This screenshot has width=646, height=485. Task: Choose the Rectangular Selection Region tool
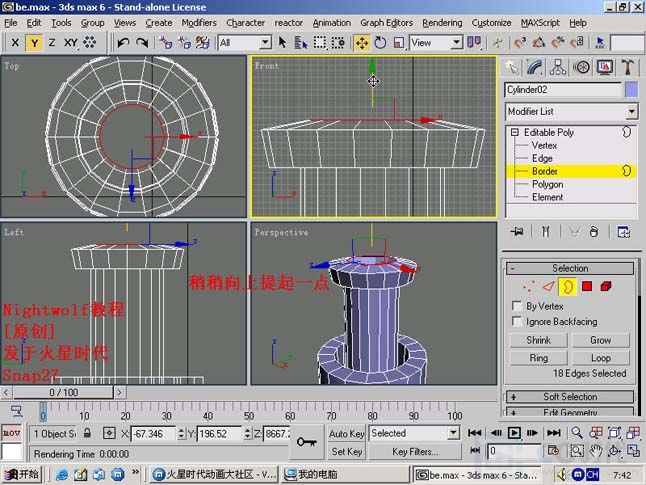320,42
